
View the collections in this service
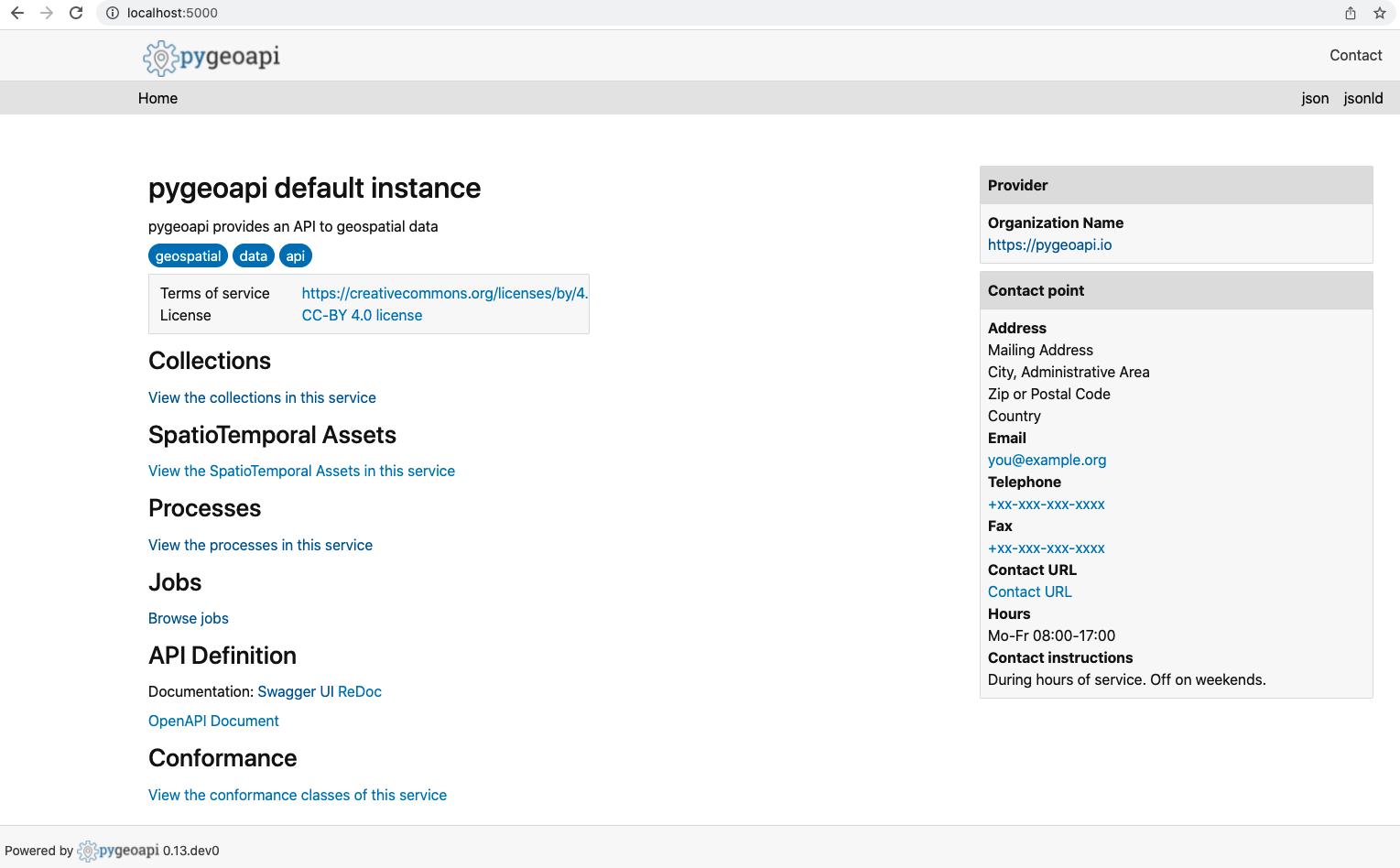click(262, 397)
